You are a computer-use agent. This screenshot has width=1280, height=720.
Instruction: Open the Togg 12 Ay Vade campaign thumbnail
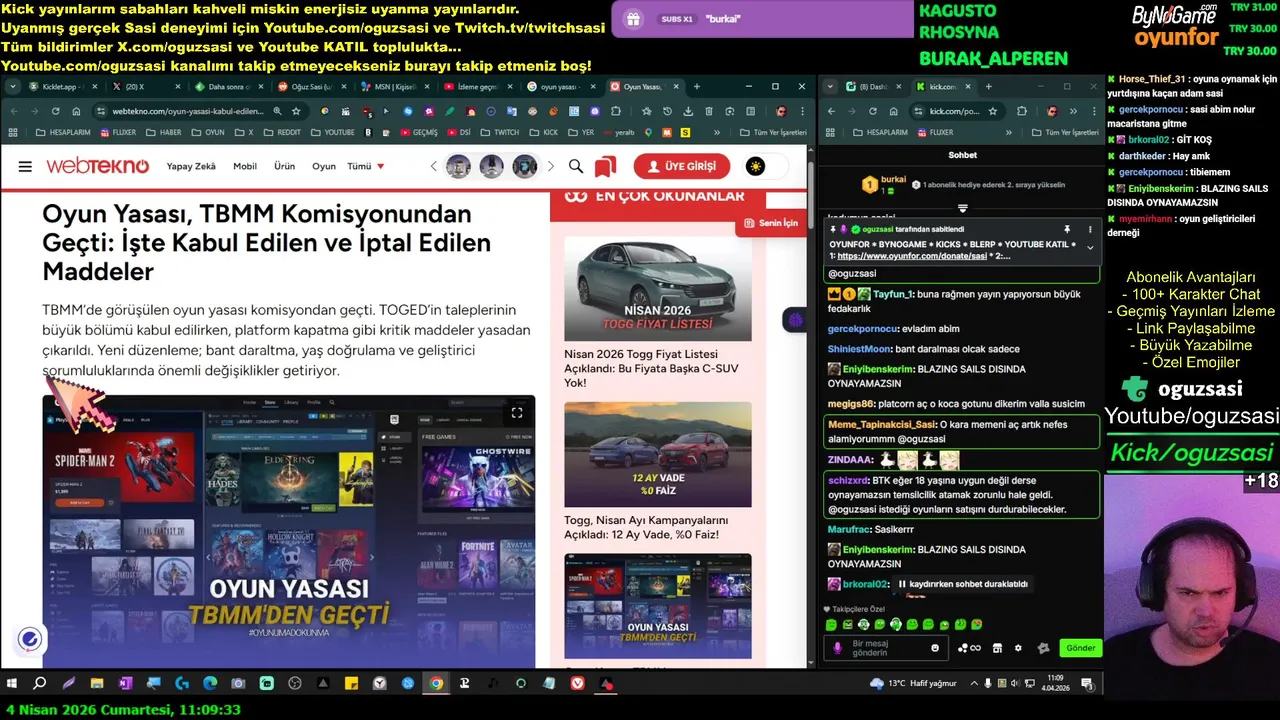pyautogui.click(x=657, y=454)
